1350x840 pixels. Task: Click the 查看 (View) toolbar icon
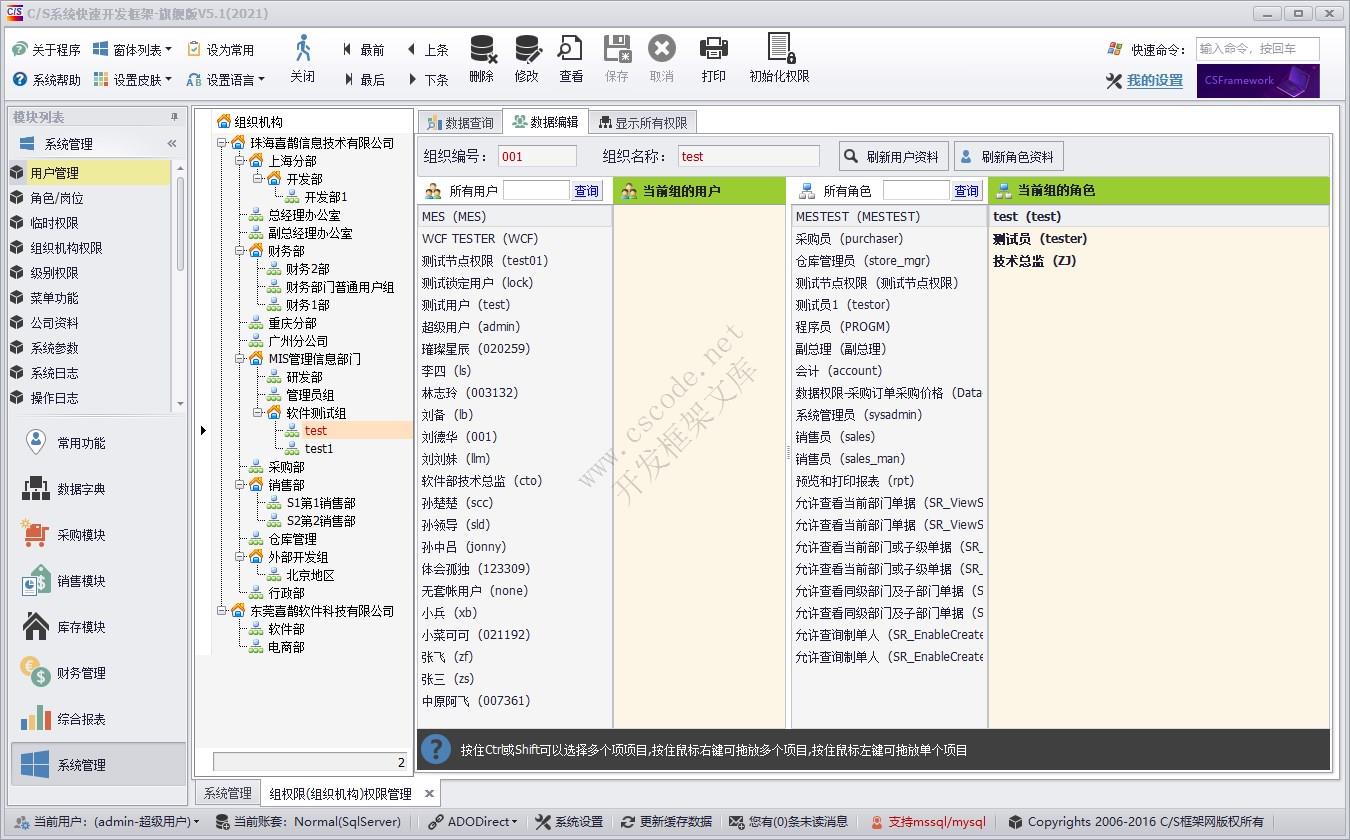click(570, 57)
